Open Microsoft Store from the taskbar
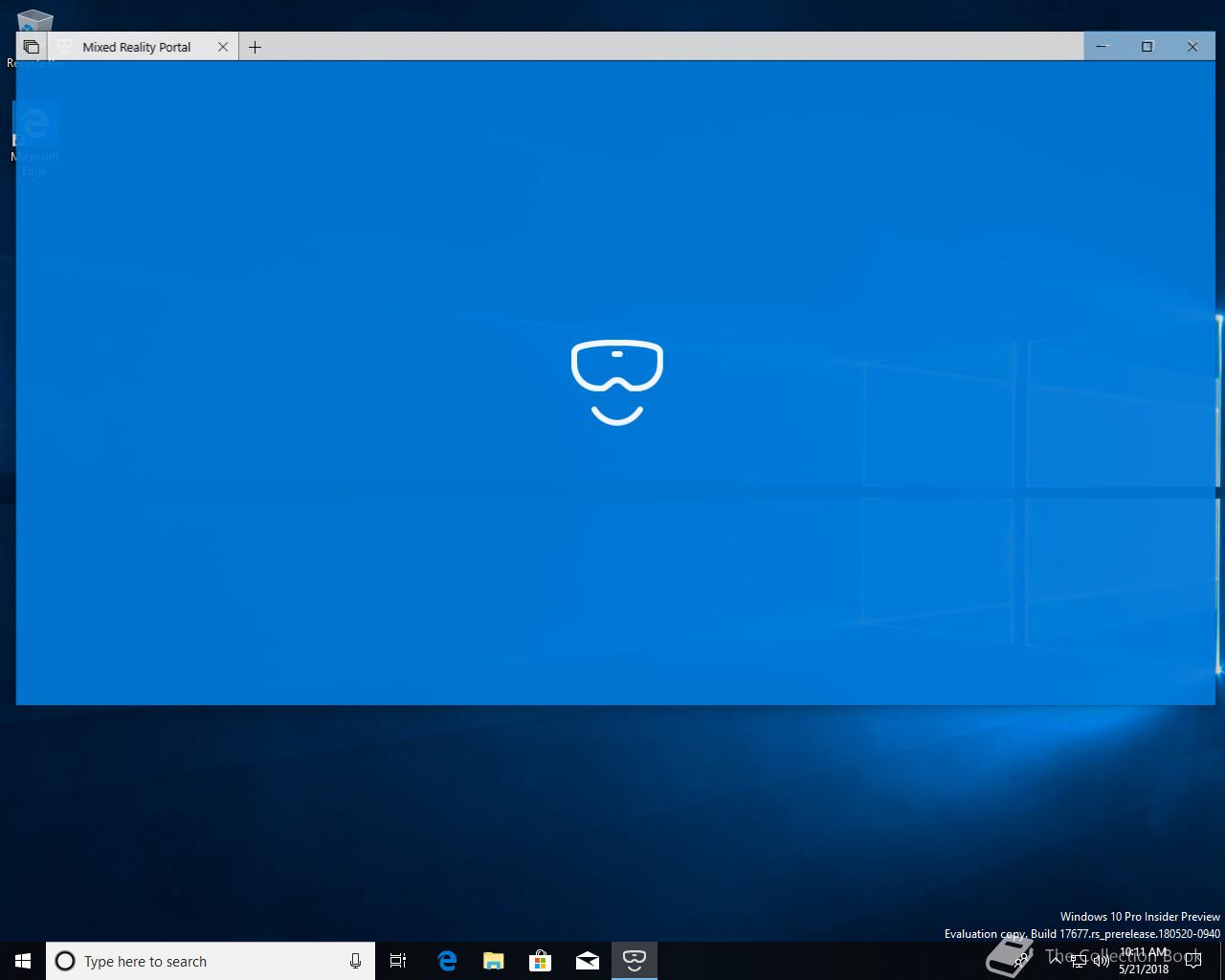 click(540, 961)
